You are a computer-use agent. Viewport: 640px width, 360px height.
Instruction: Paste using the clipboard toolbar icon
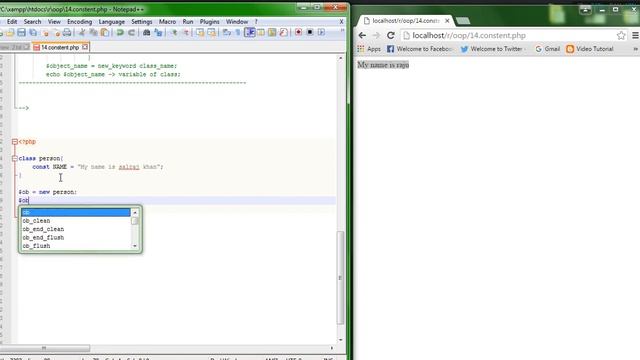pyautogui.click(x=104, y=32)
